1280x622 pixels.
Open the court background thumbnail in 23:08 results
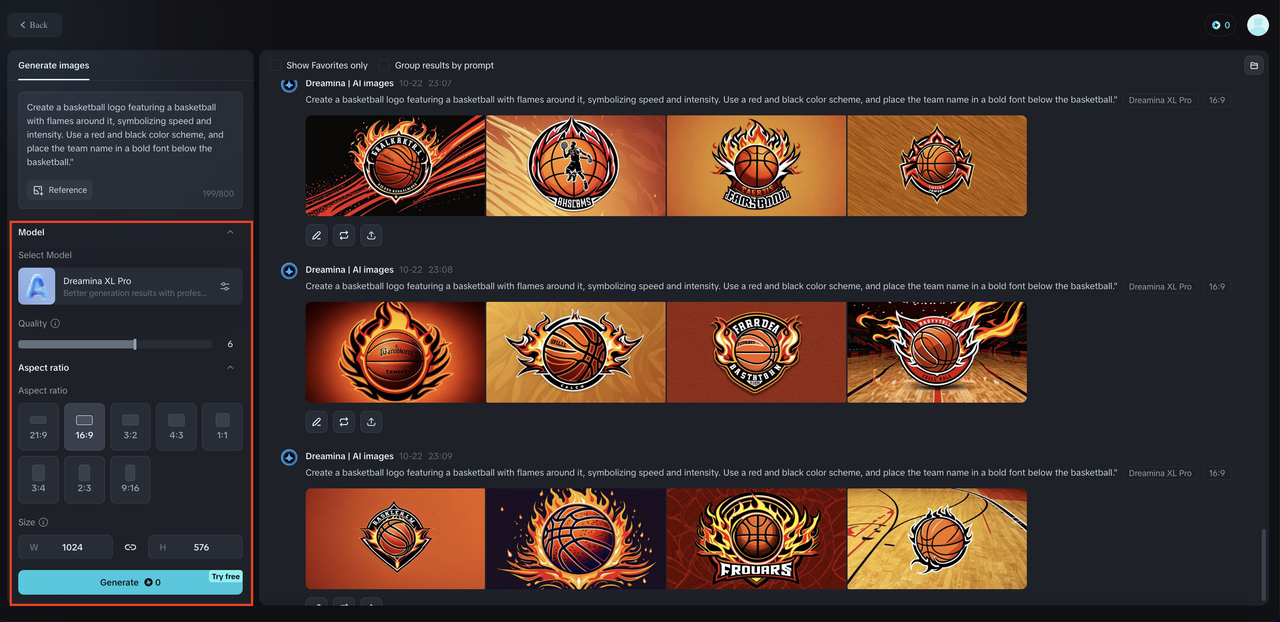tap(937, 352)
